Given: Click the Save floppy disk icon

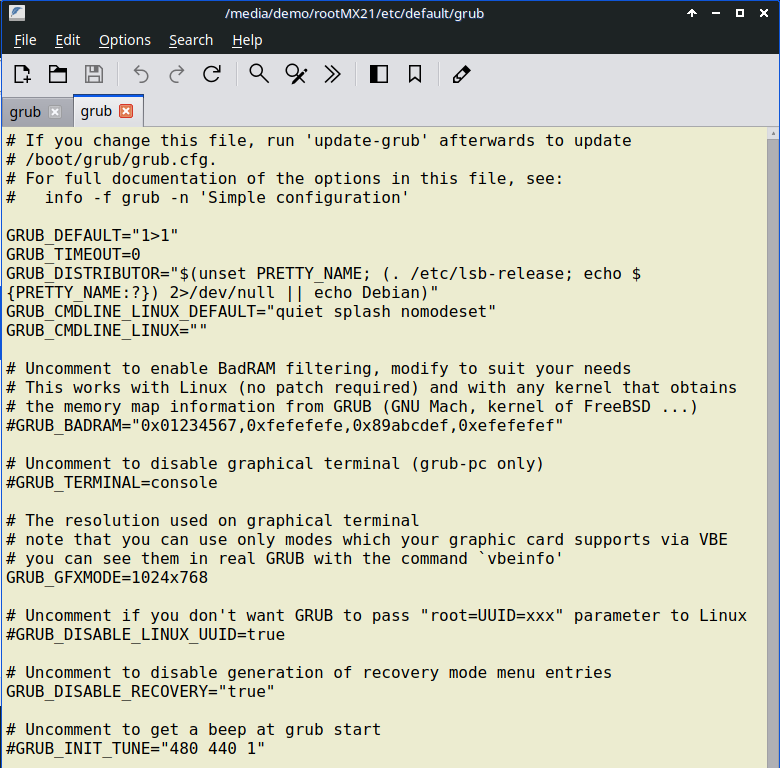Looking at the screenshot, I should pos(94,75).
